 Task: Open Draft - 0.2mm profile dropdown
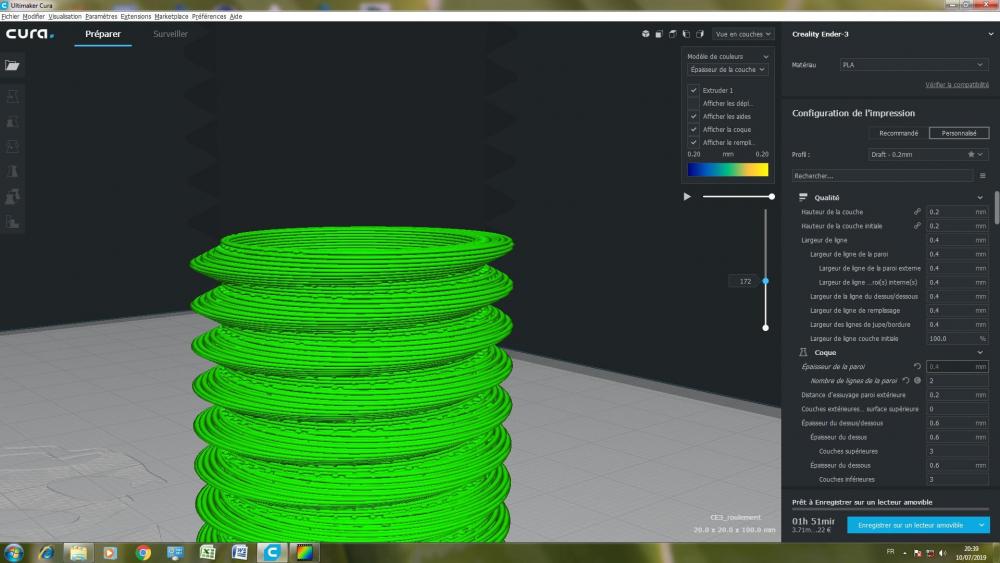point(928,154)
